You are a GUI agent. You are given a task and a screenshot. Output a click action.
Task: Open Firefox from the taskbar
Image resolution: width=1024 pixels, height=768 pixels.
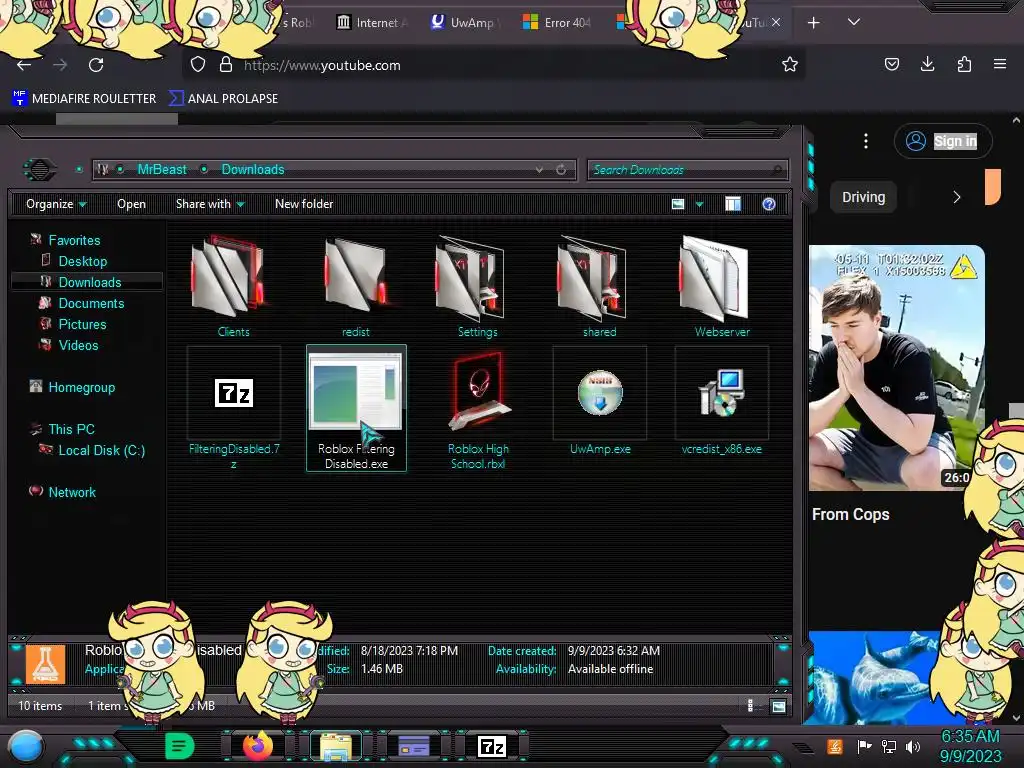[x=257, y=746]
